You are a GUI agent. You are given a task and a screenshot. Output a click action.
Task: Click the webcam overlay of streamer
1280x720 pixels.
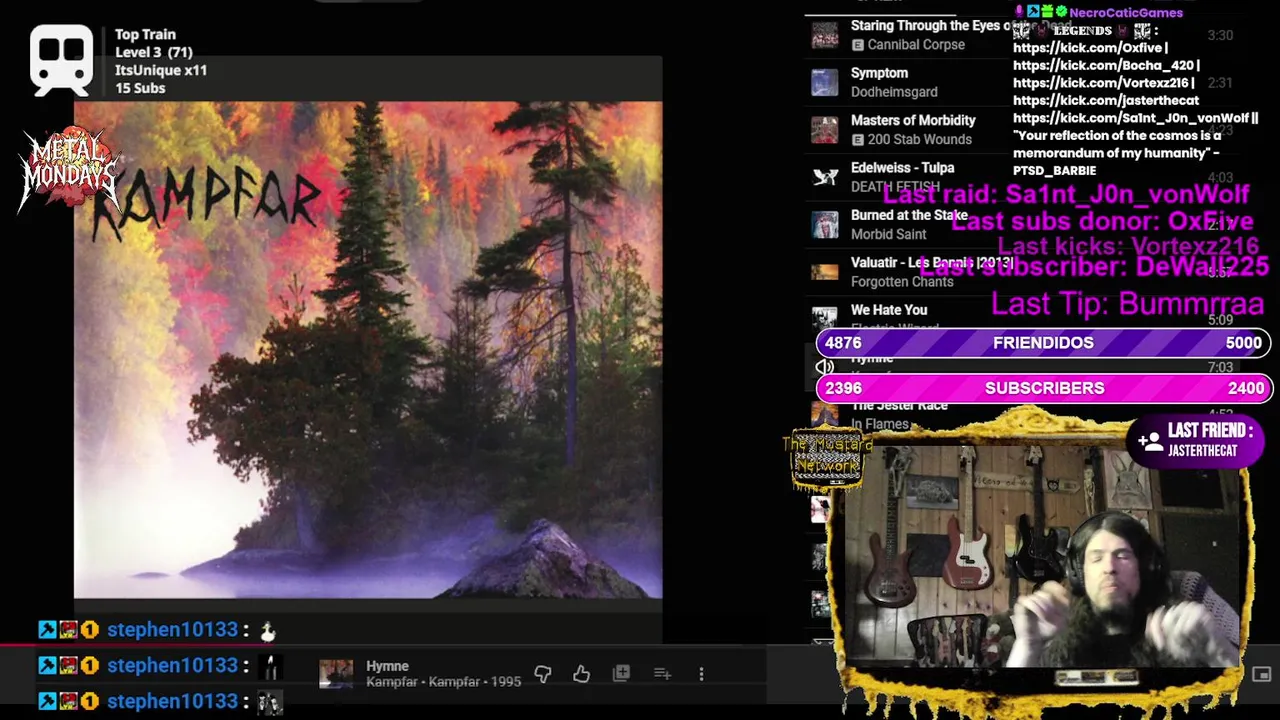pyautogui.click(x=1042, y=558)
